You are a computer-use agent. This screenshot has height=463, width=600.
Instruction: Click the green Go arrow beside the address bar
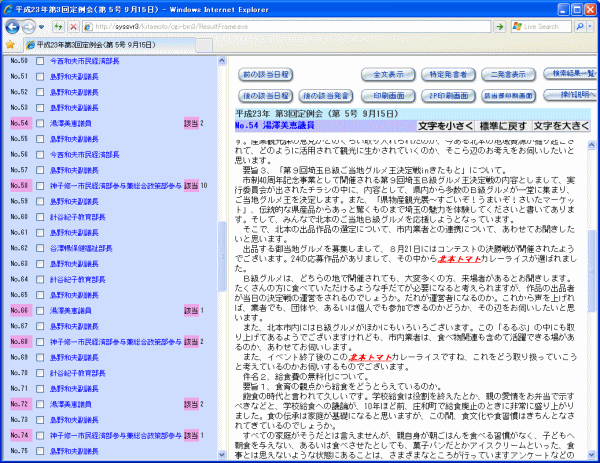[499, 26]
